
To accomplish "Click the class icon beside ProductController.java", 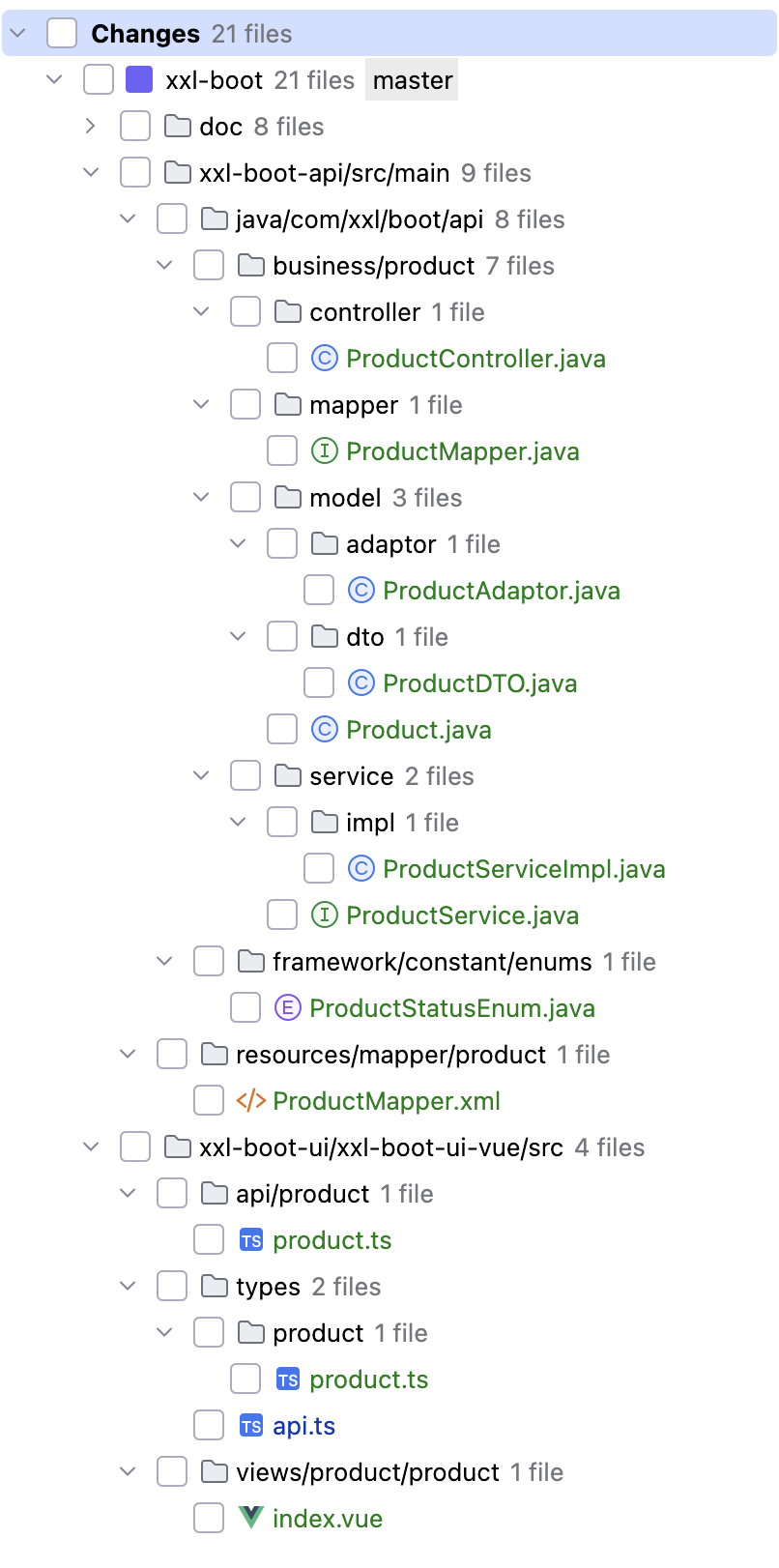I will coord(325,359).
